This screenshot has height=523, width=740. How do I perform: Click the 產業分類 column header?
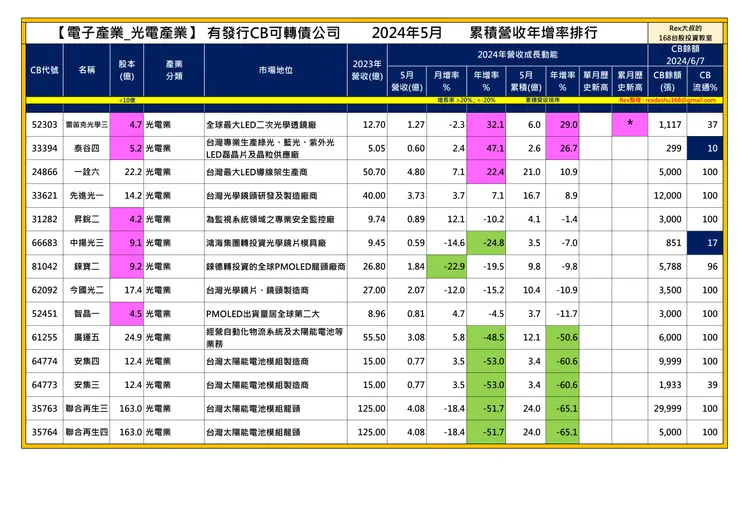(174, 70)
